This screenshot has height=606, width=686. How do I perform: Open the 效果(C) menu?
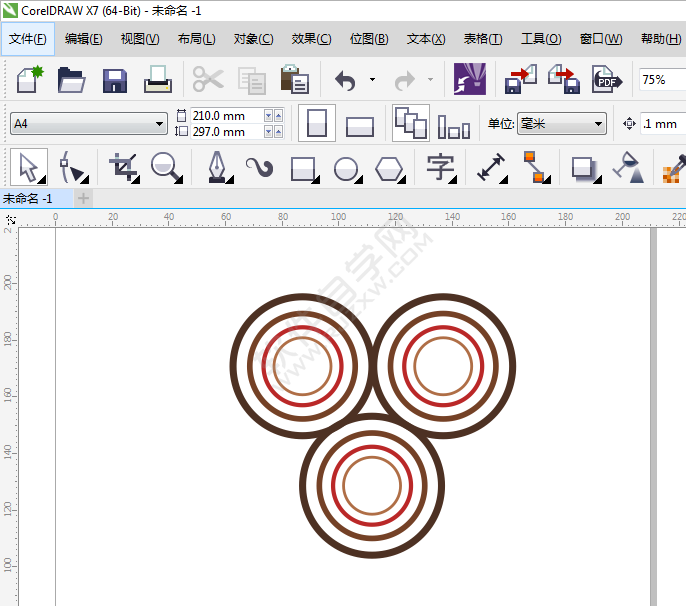pyautogui.click(x=311, y=39)
